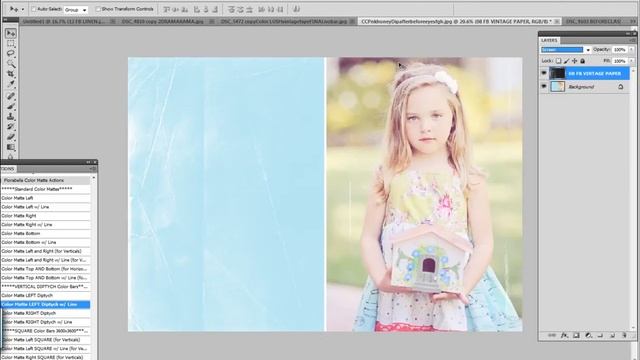Select the Healing Brush tool
The height and width of the screenshot is (360, 640).
(11, 96)
